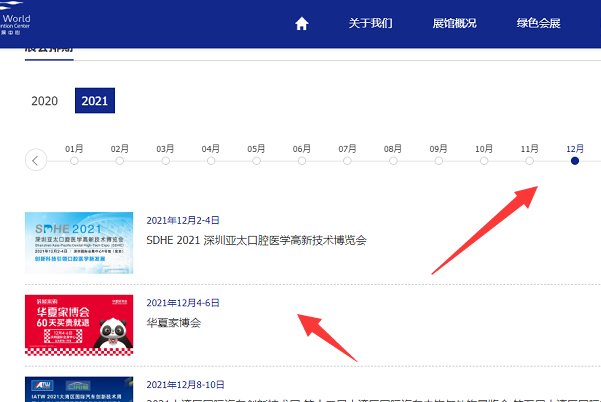Select the 11月 timeline marker
This screenshot has height=402, width=601.
pos(530,161)
